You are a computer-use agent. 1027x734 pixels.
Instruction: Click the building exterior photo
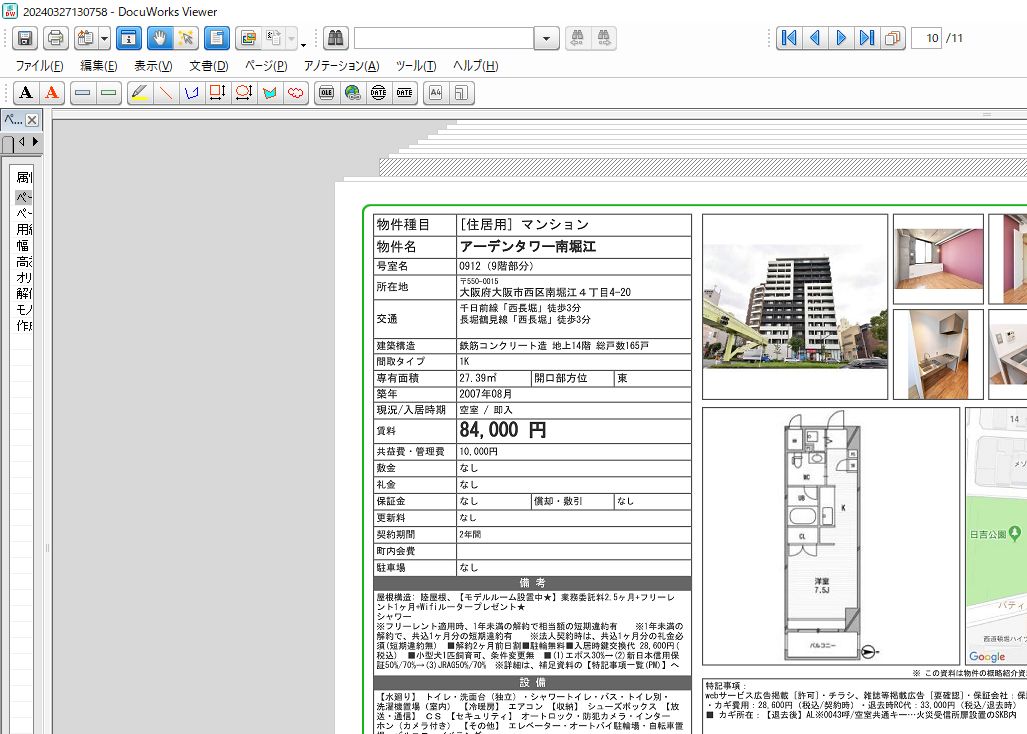794,306
